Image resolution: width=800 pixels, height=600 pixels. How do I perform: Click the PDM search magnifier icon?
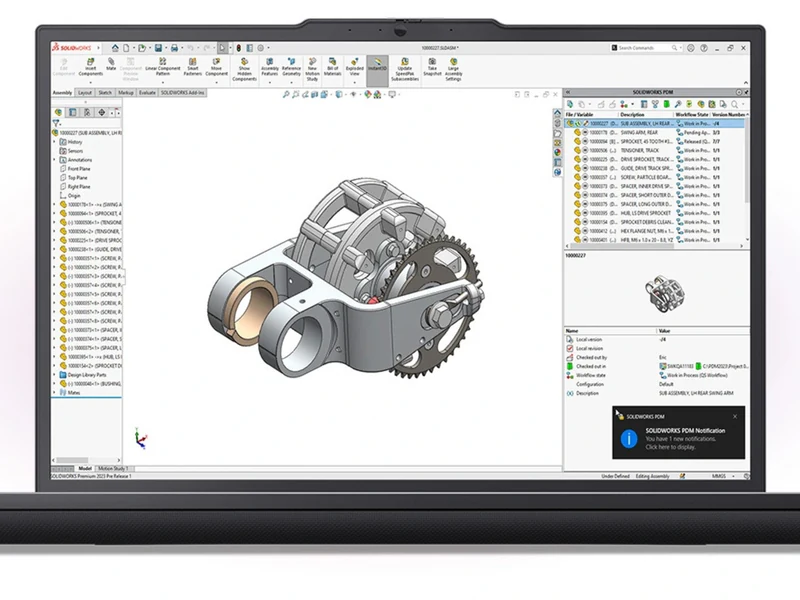pos(735,104)
